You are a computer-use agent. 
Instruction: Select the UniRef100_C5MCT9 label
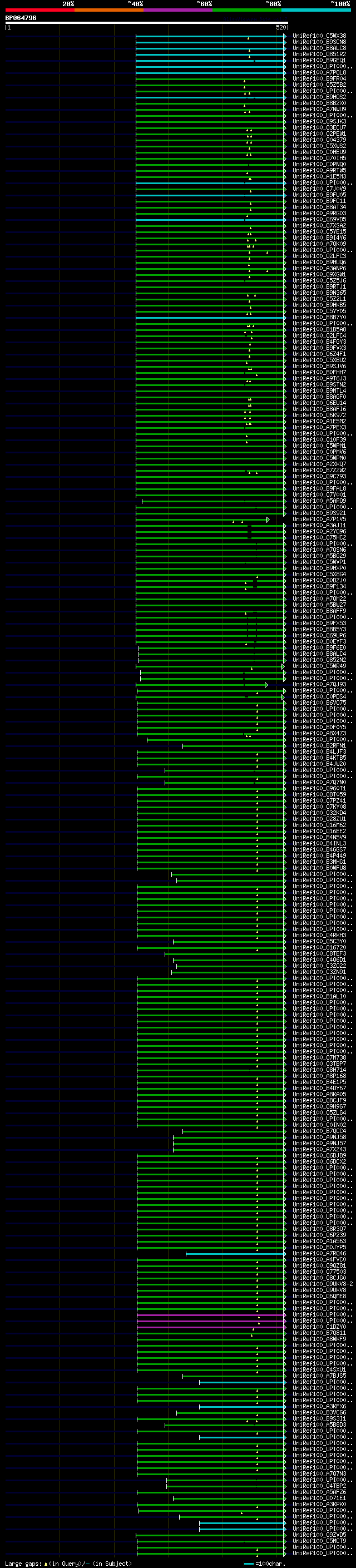pyautogui.click(x=319, y=1541)
